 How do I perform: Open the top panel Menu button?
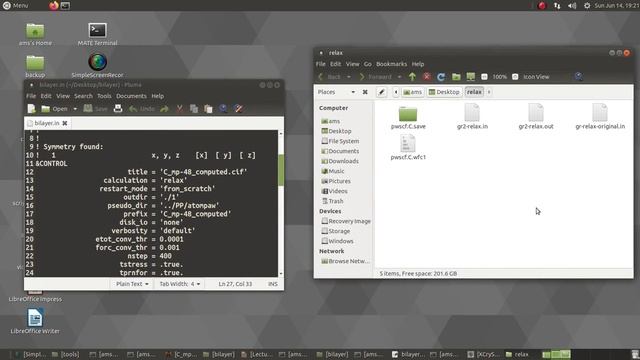(x=16, y=5)
